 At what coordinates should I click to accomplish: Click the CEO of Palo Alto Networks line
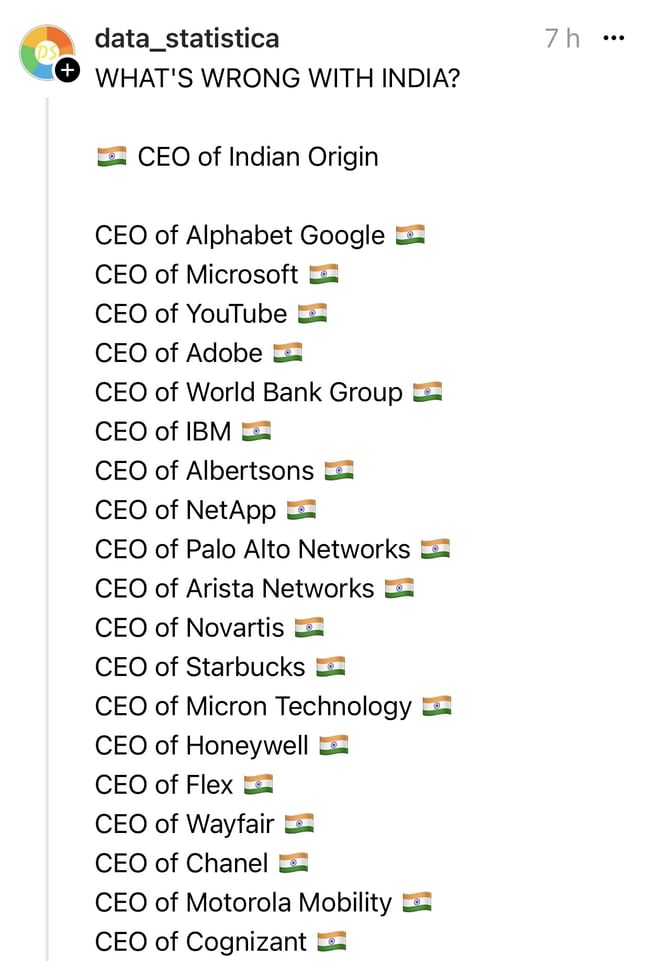(252, 549)
